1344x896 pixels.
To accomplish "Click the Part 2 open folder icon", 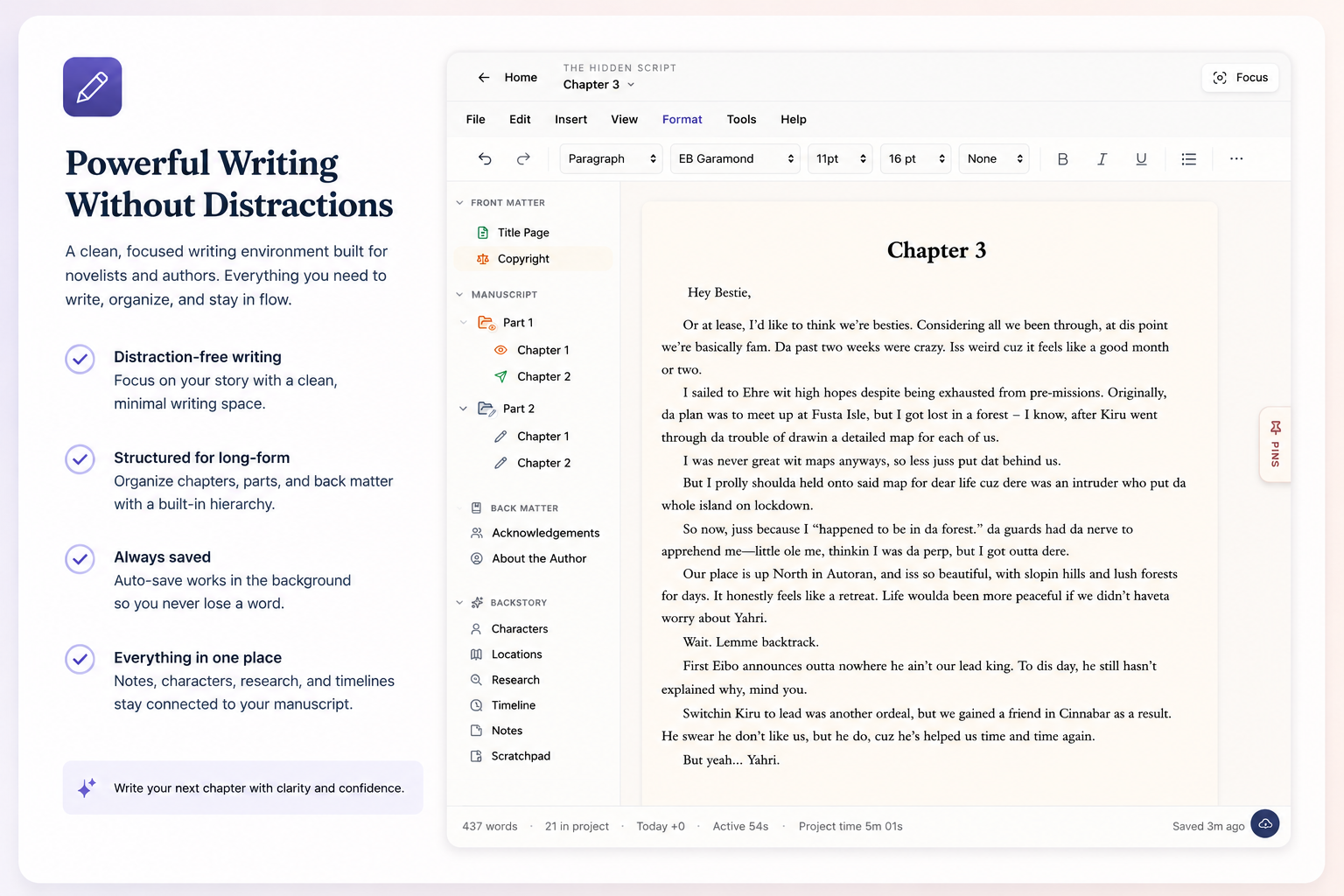I will [486, 409].
